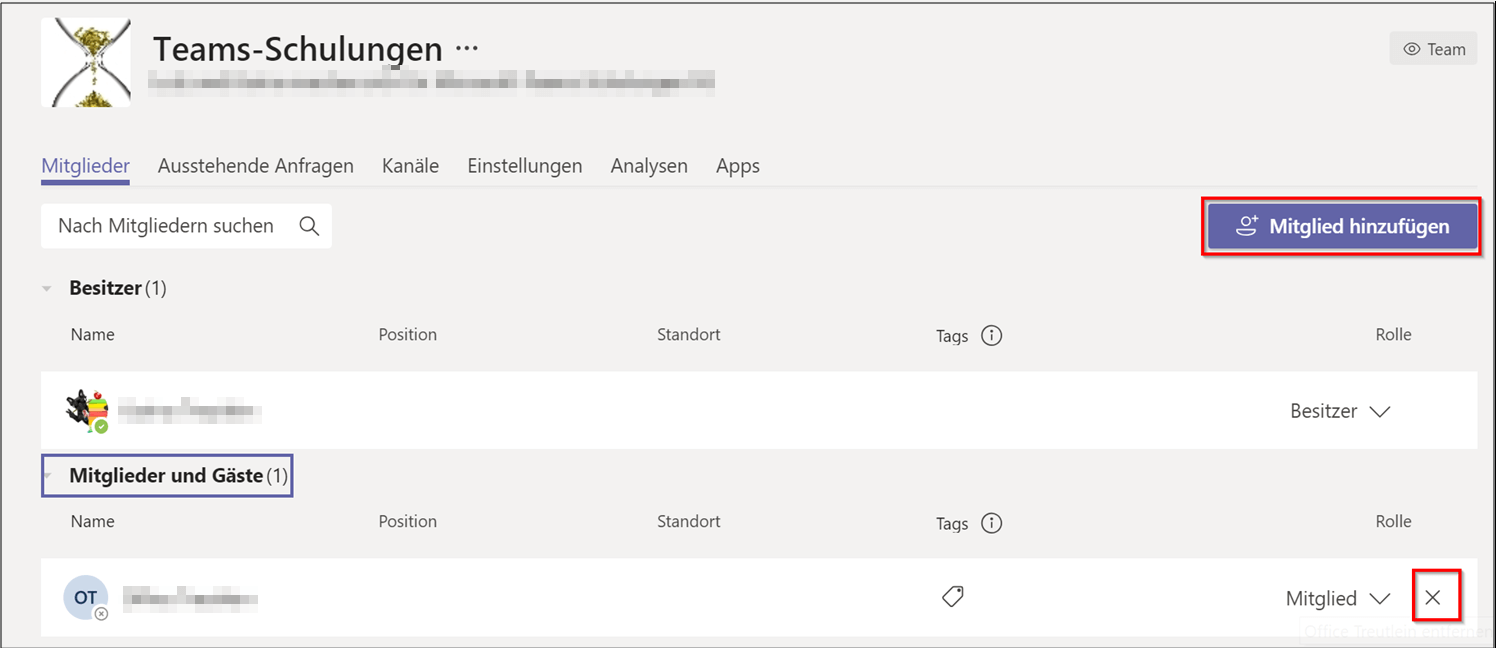The width and height of the screenshot is (1496, 648).
Task: Focus the Nach Mitgliedern suchen field
Action: (x=186, y=226)
